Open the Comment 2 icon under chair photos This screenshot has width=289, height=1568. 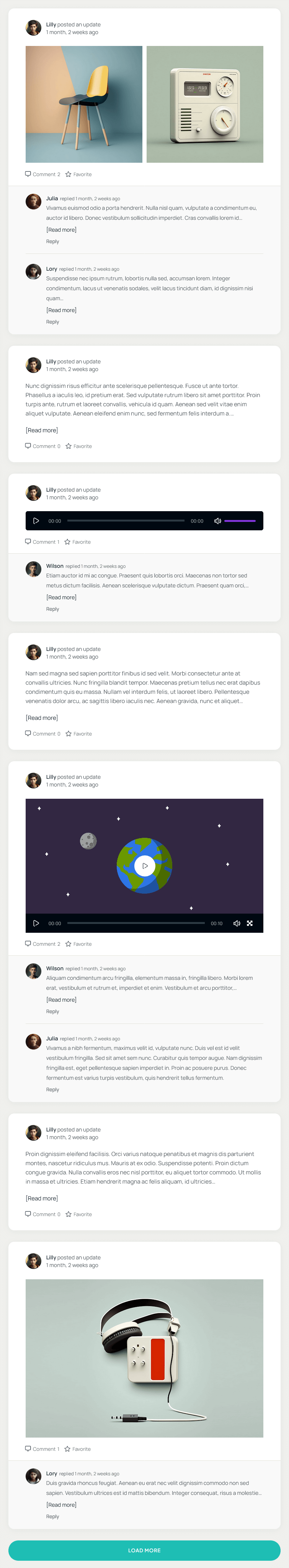[x=28, y=174]
